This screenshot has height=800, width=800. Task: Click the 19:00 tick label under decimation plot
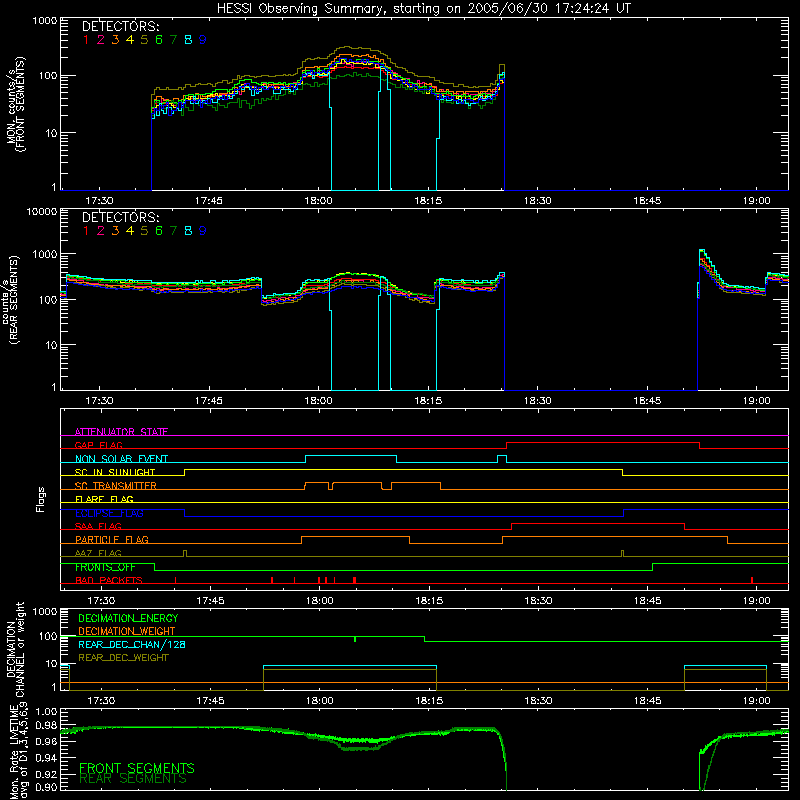click(757, 701)
